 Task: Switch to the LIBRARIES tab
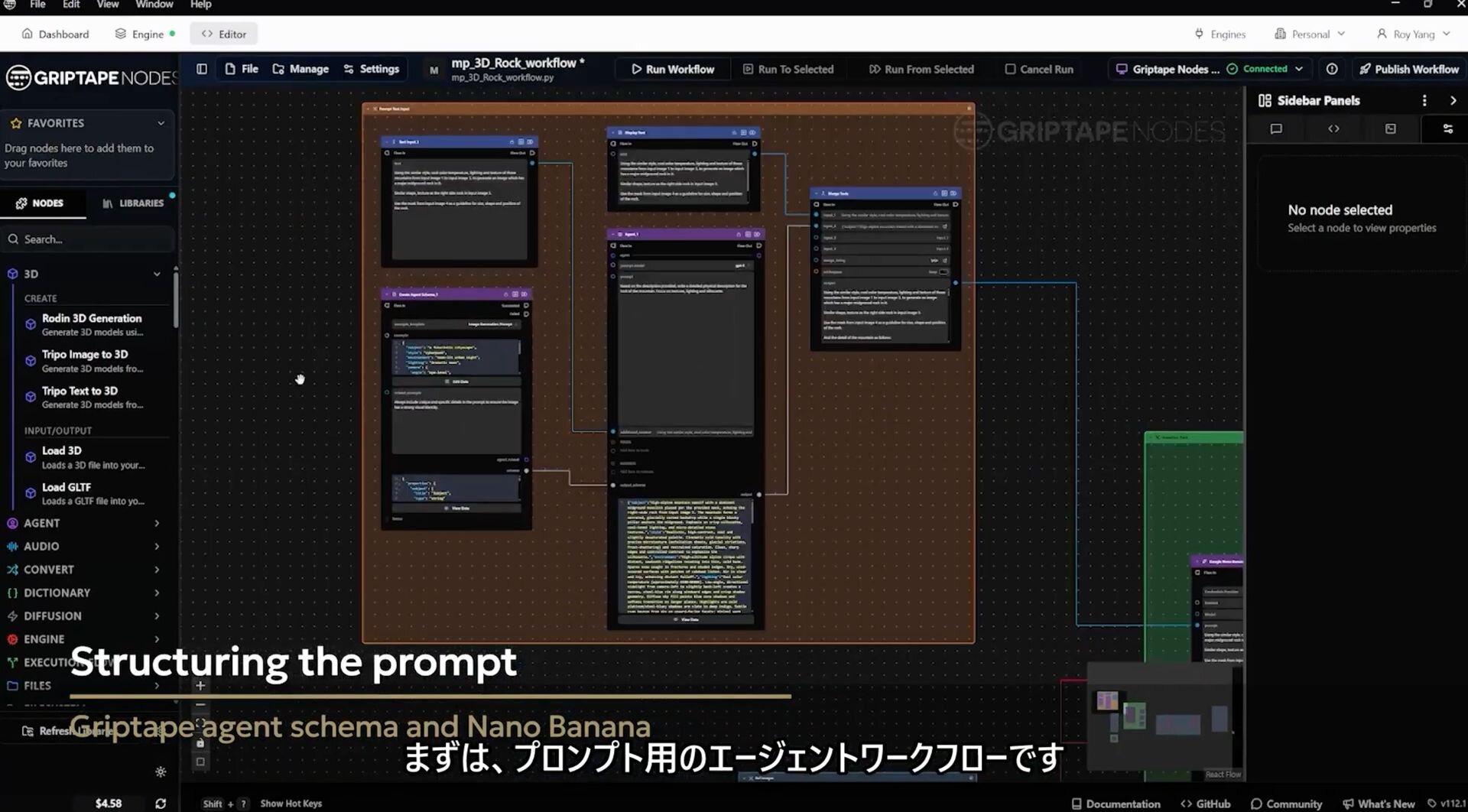pyautogui.click(x=133, y=203)
